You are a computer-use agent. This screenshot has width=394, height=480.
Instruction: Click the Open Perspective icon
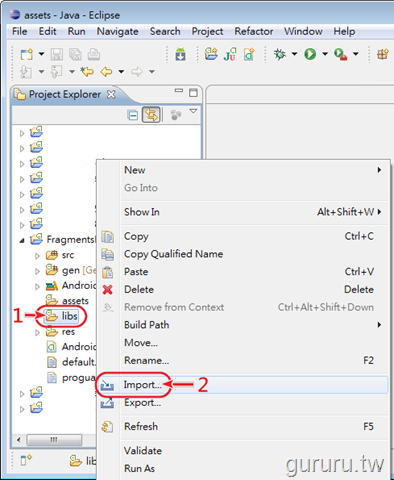pyautogui.click(x=383, y=54)
